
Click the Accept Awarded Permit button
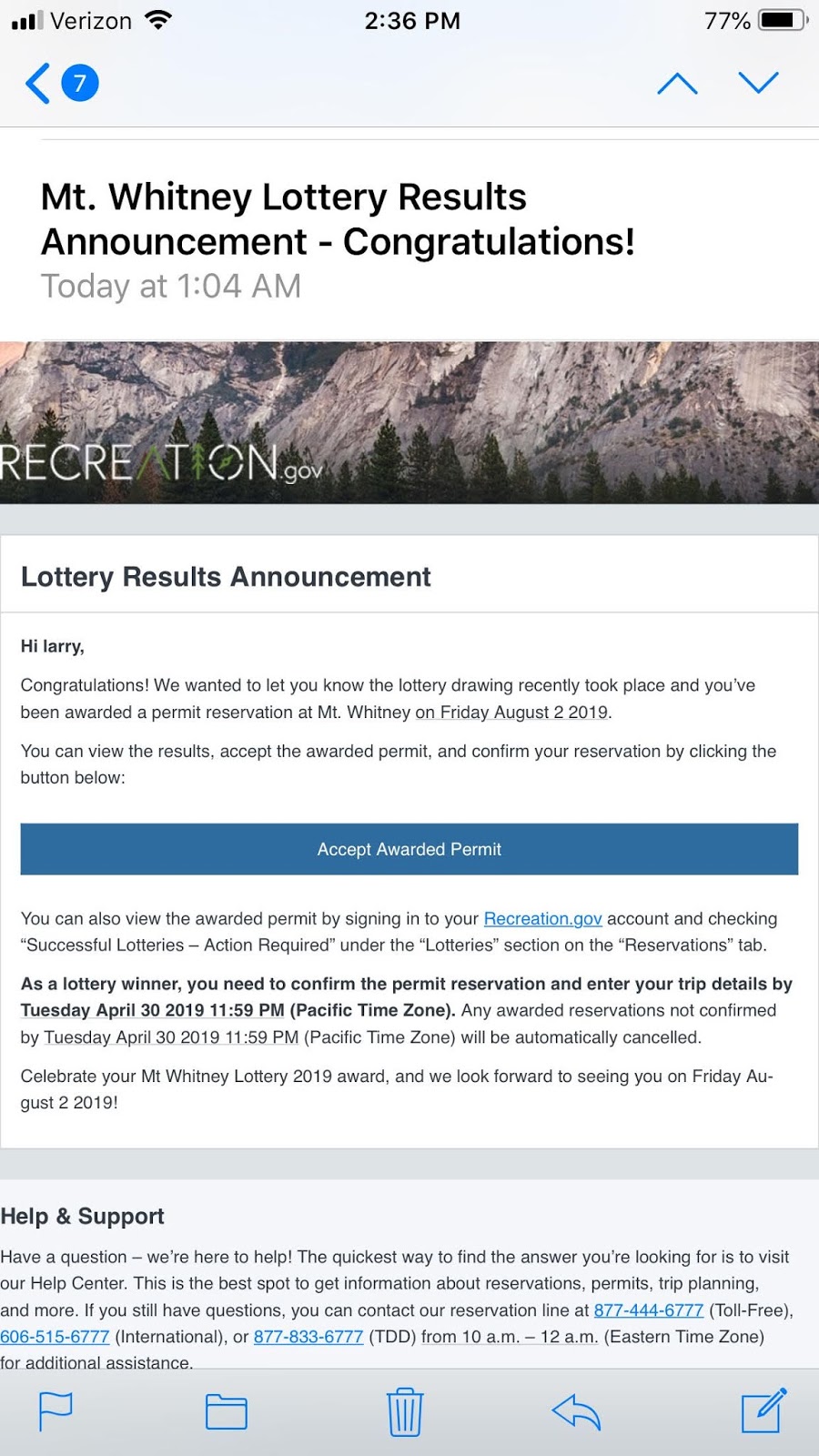(x=409, y=849)
